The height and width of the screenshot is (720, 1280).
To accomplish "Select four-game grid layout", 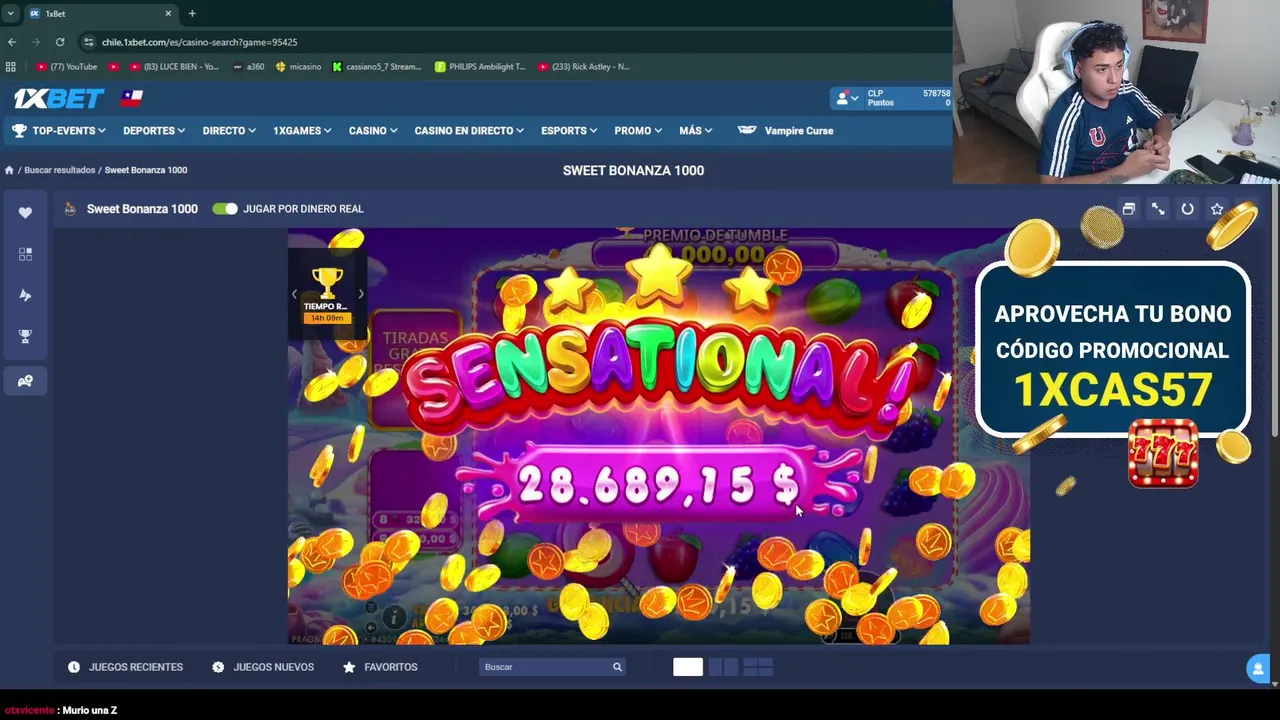I will pos(758,667).
